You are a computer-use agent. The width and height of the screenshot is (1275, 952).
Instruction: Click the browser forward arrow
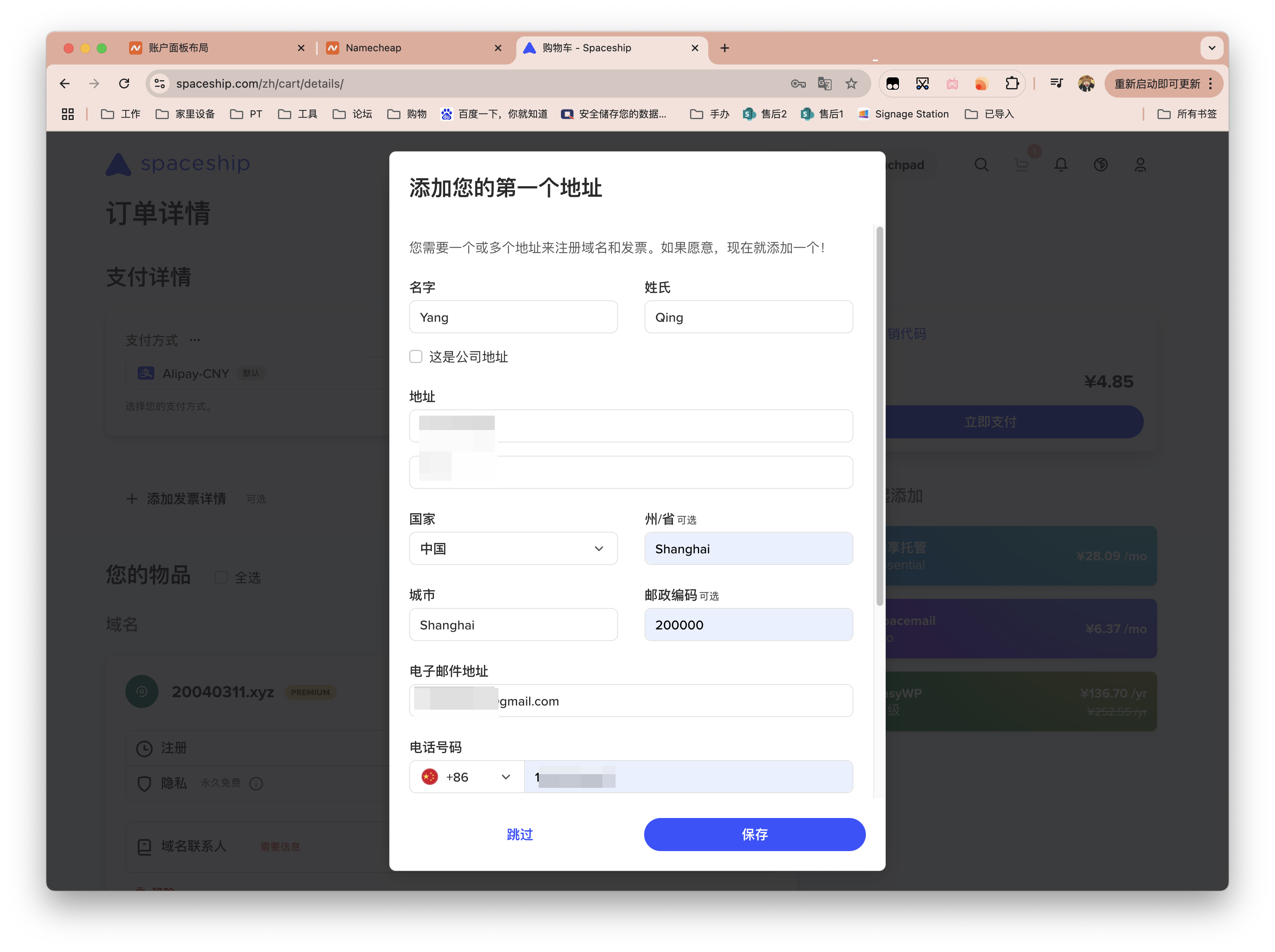[94, 84]
